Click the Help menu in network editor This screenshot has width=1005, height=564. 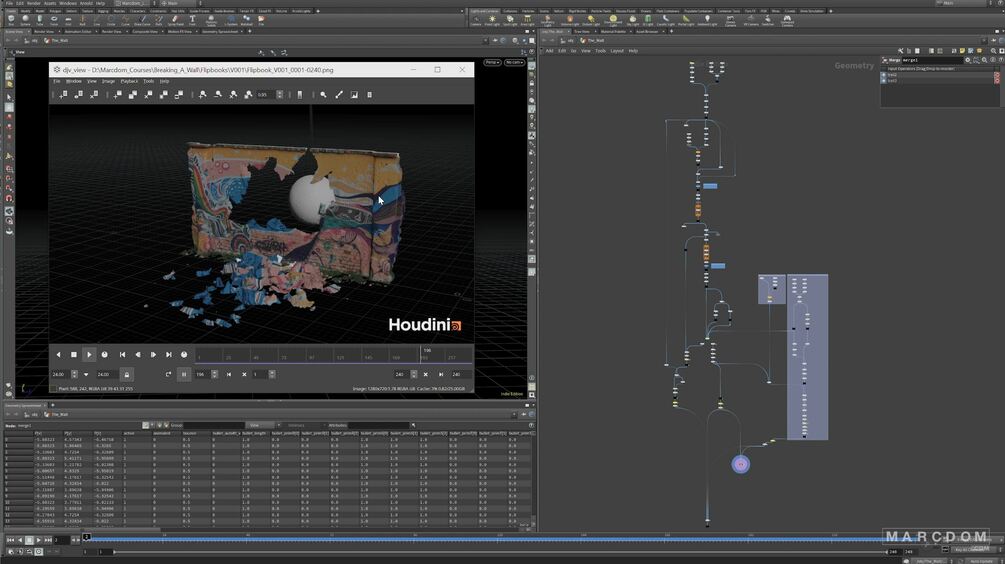(633, 51)
